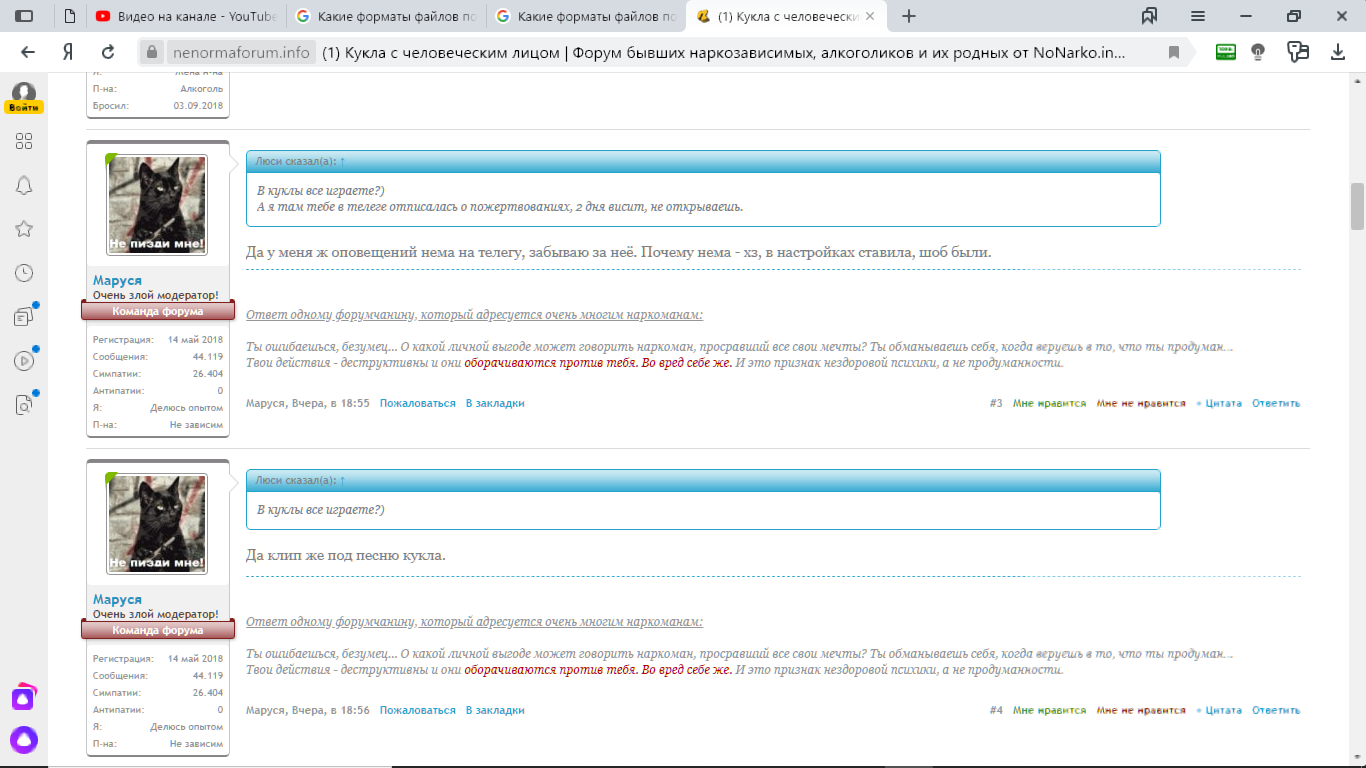
Task: Toggle the side panel icon in the tab bar
Action: pyautogui.click(x=24, y=16)
